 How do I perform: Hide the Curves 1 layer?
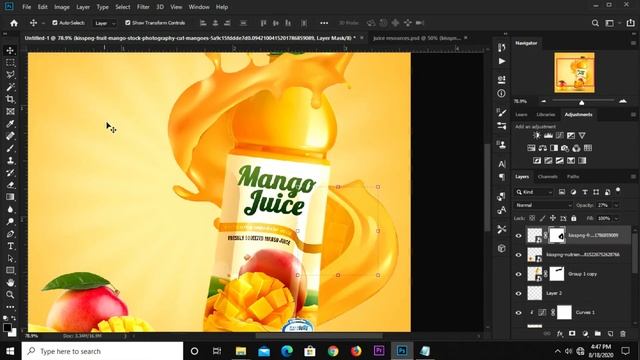click(x=518, y=313)
